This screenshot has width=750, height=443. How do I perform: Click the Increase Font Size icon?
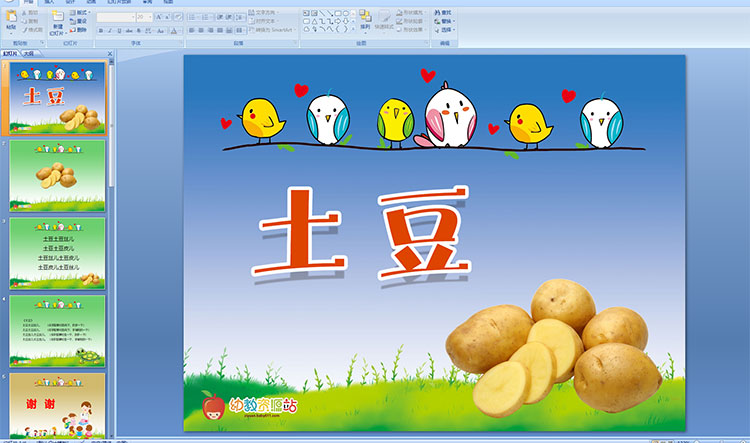tap(159, 17)
